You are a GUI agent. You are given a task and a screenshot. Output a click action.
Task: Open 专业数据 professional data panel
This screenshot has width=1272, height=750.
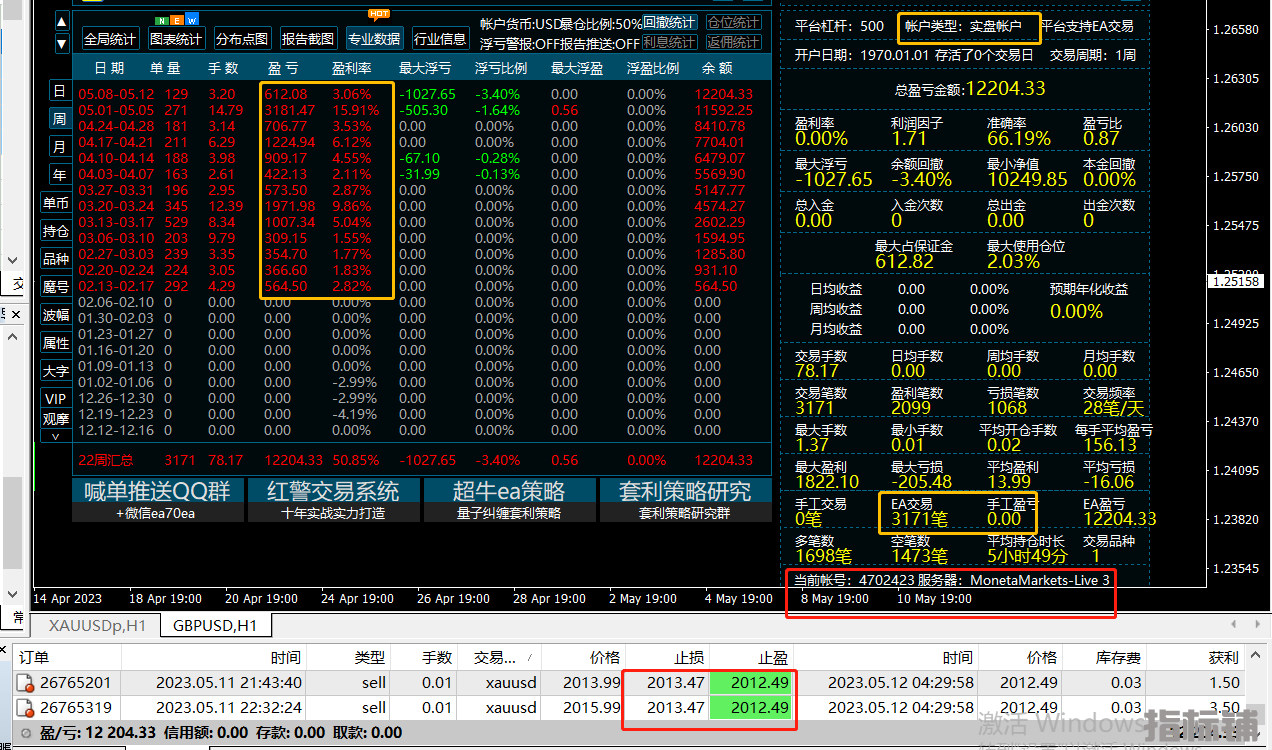pyautogui.click(x=374, y=39)
